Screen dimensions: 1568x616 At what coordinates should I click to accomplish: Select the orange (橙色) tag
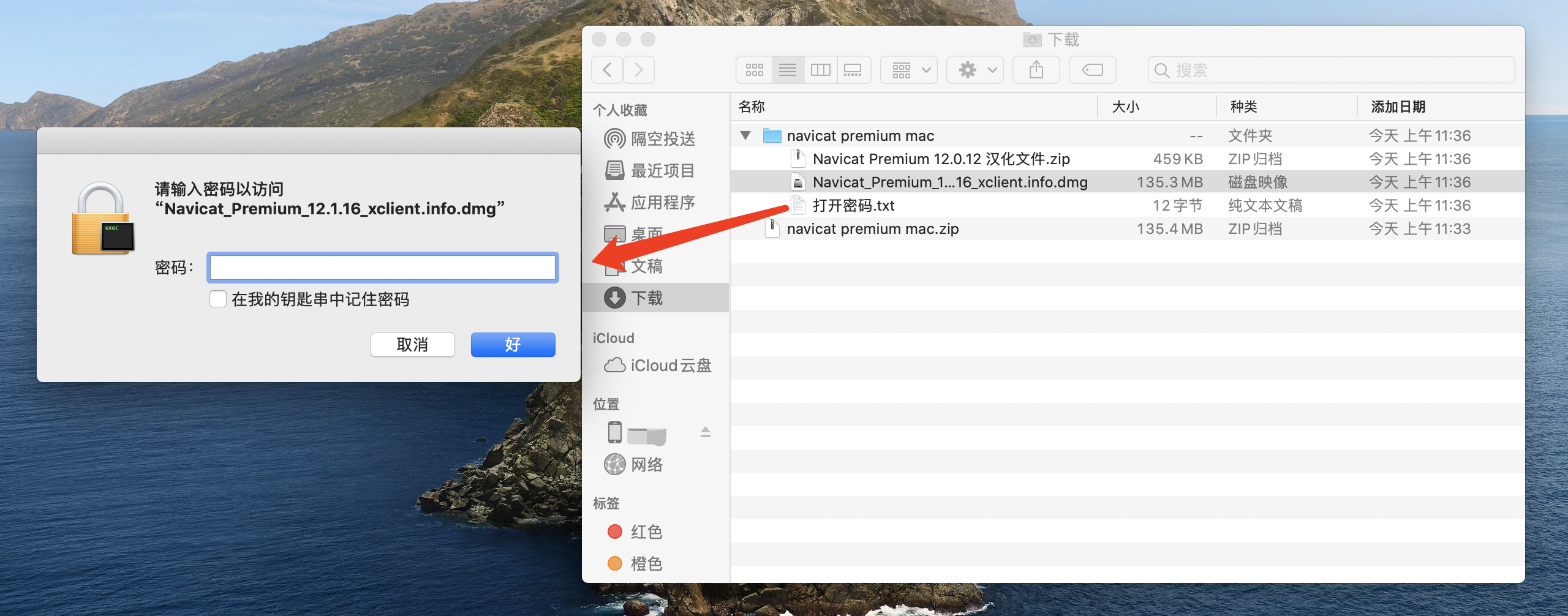pyautogui.click(x=655, y=564)
